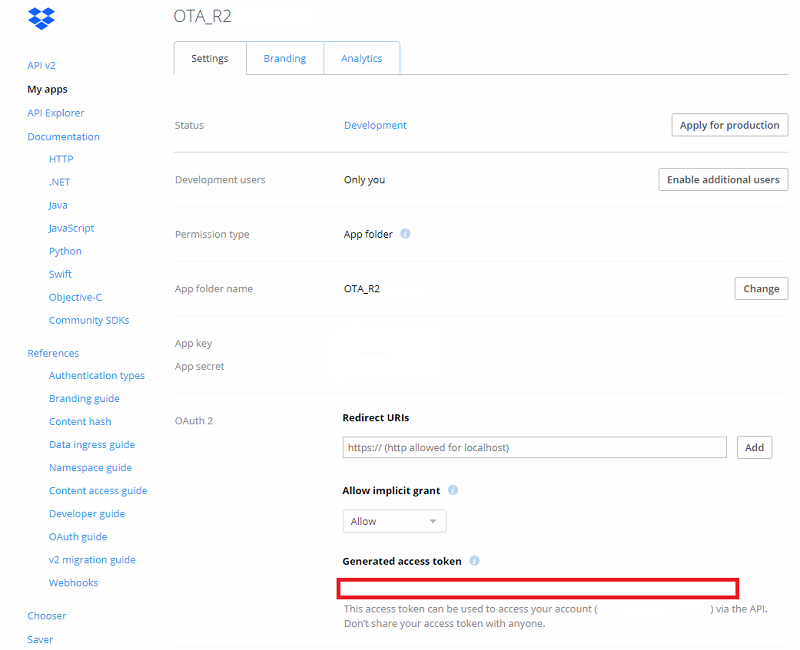Image resolution: width=800 pixels, height=650 pixels.
Task: Click Add redirect URI button
Action: (x=754, y=447)
